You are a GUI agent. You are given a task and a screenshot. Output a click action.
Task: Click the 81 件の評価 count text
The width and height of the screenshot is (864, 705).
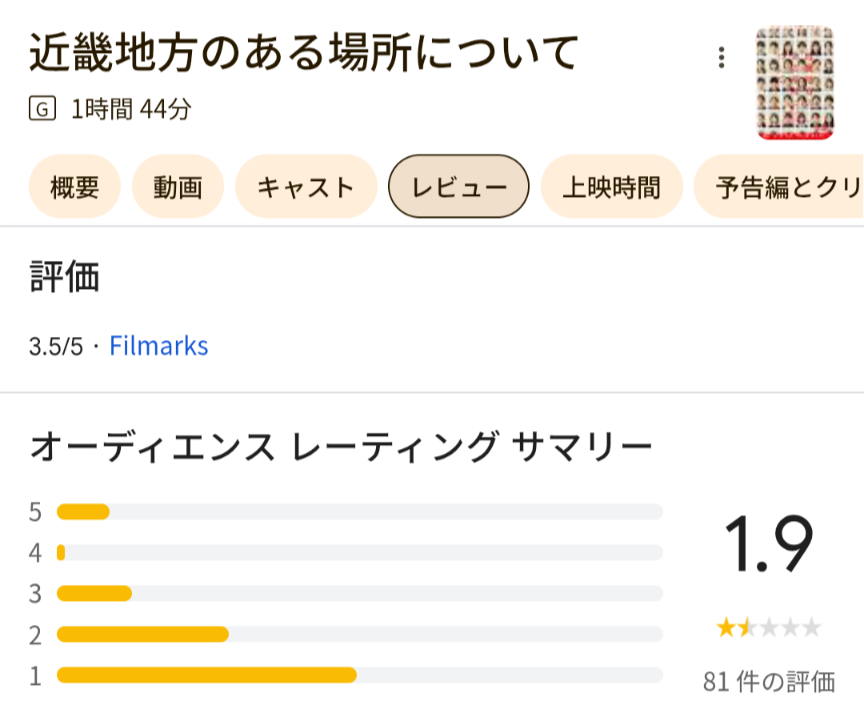(768, 682)
